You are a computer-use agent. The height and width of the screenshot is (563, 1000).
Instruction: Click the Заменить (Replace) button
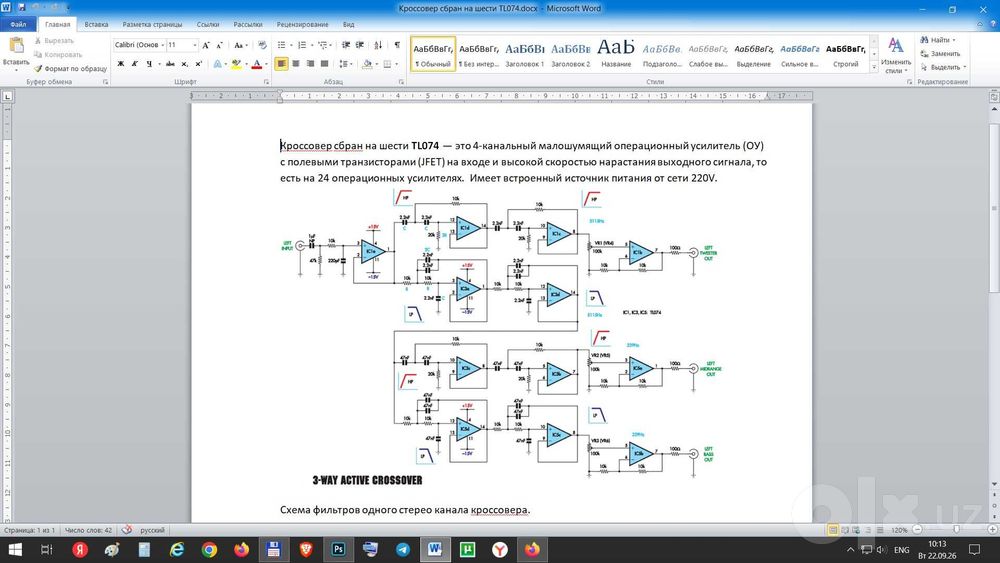pyautogui.click(x=941, y=54)
